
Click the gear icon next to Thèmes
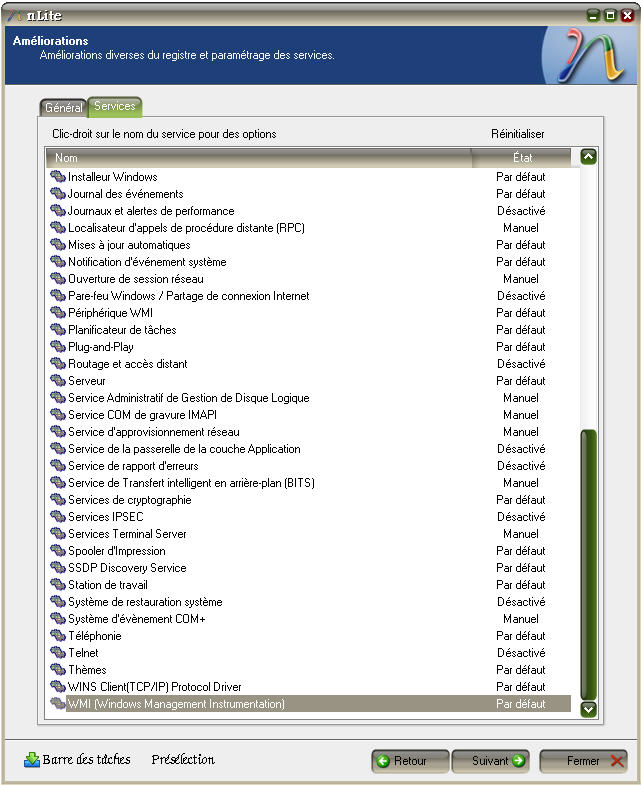[x=58, y=670]
